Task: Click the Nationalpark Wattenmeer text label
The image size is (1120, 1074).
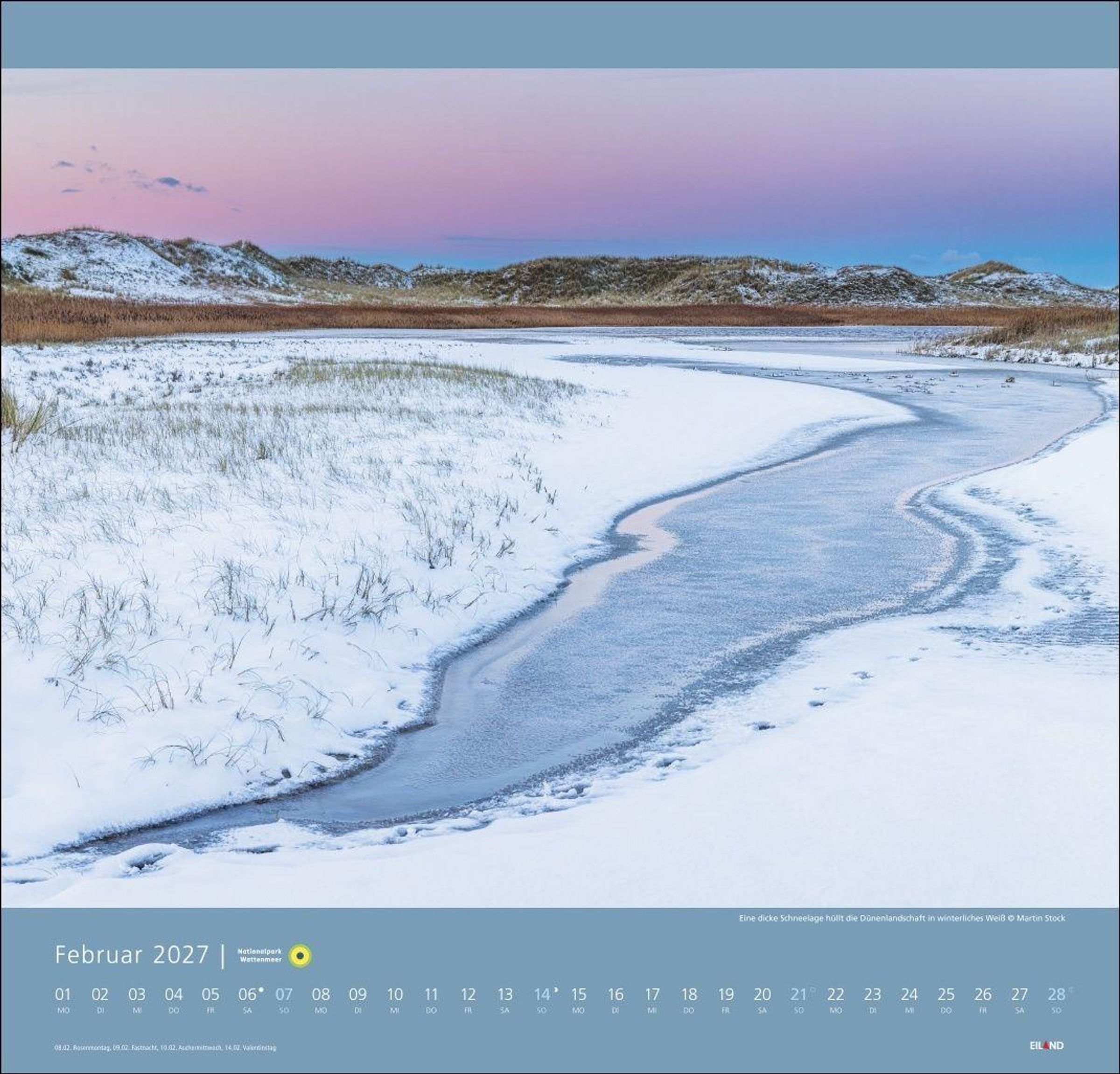Action: point(259,955)
